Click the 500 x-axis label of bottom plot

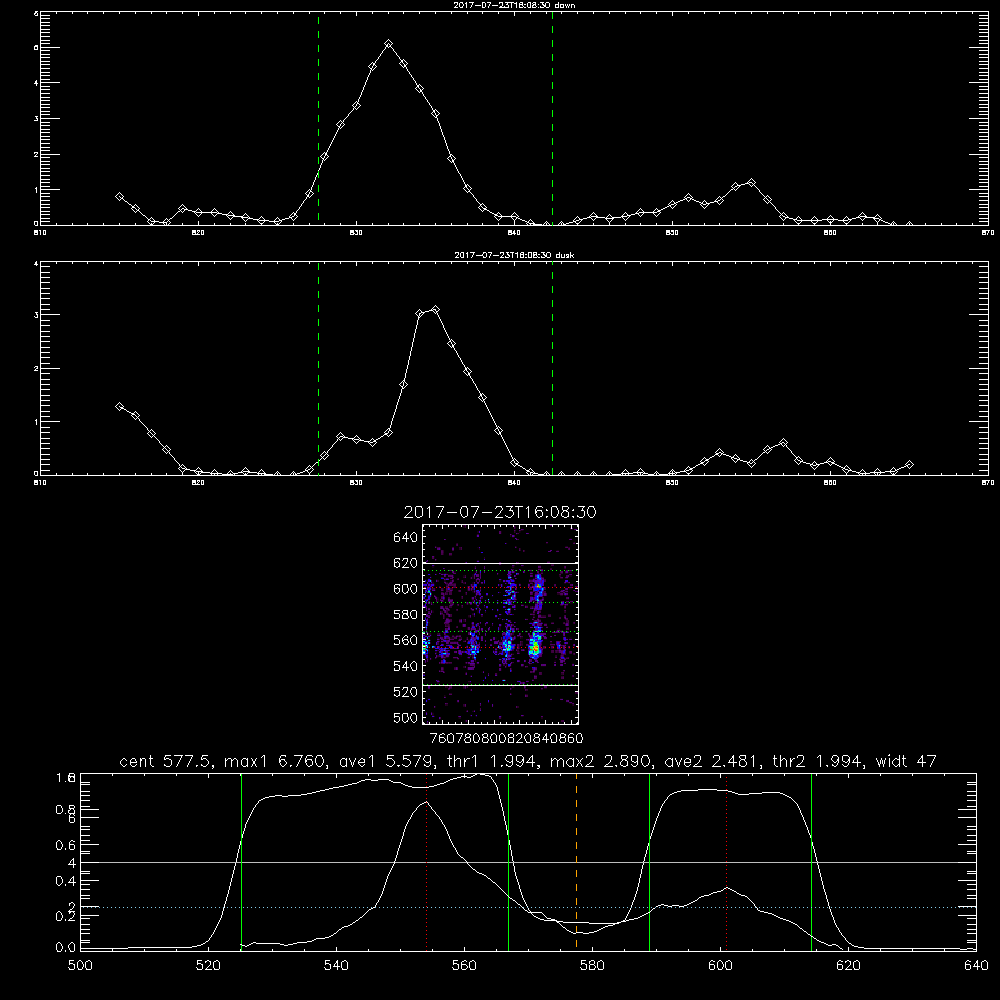pos(80,966)
